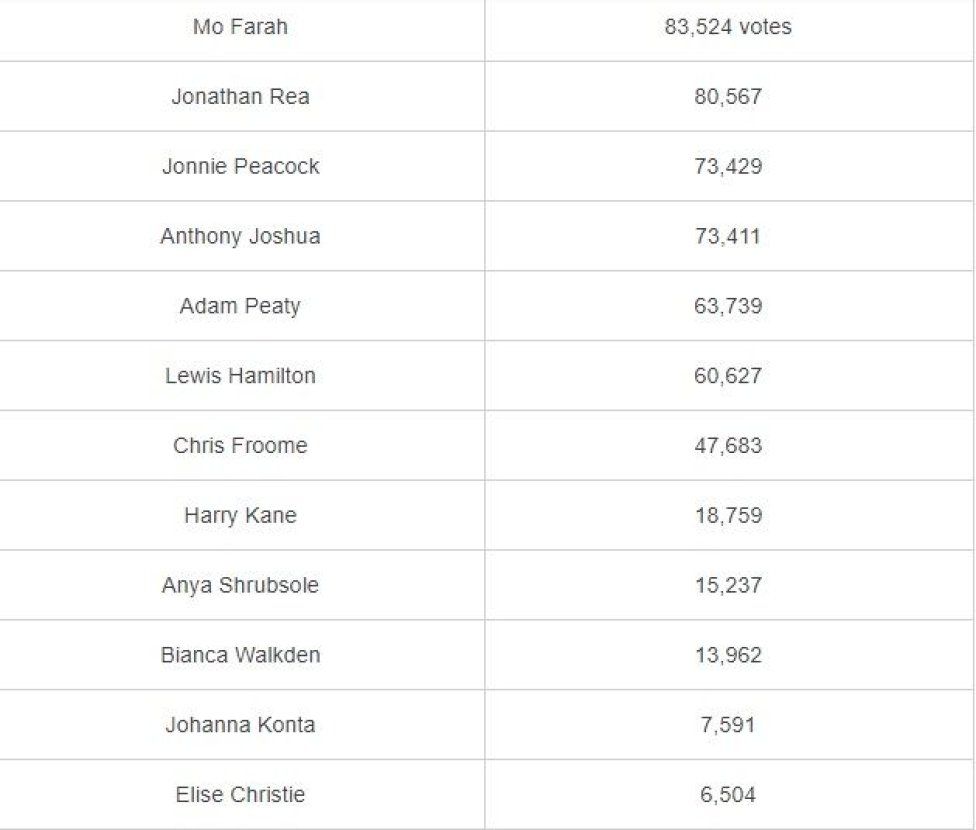
Task: Click the Lewis Hamilton name cell
Action: (x=240, y=375)
